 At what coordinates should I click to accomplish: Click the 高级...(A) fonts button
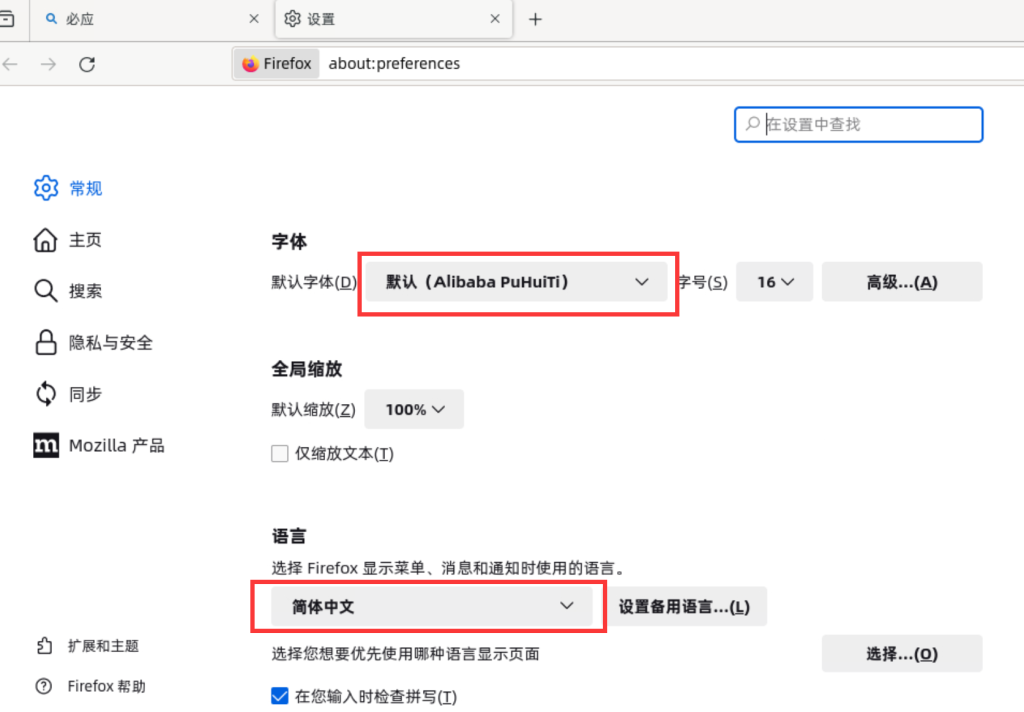pos(902,282)
